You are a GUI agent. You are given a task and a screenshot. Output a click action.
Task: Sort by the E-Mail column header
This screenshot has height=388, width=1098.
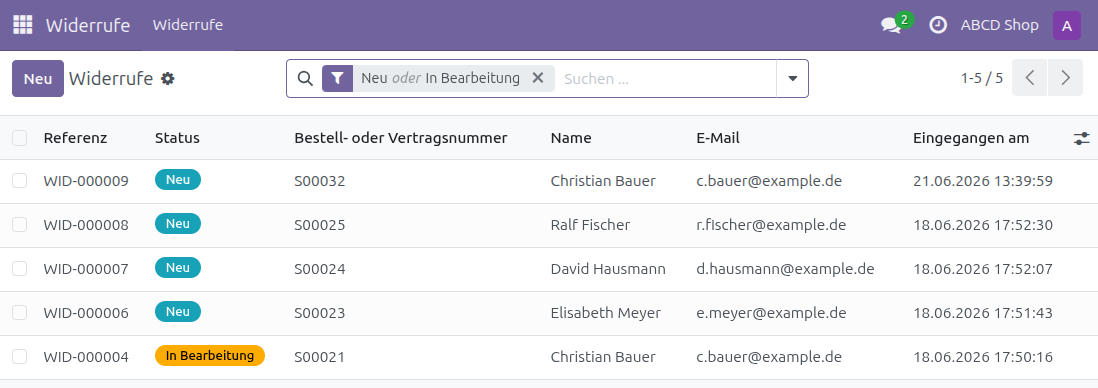click(x=718, y=138)
